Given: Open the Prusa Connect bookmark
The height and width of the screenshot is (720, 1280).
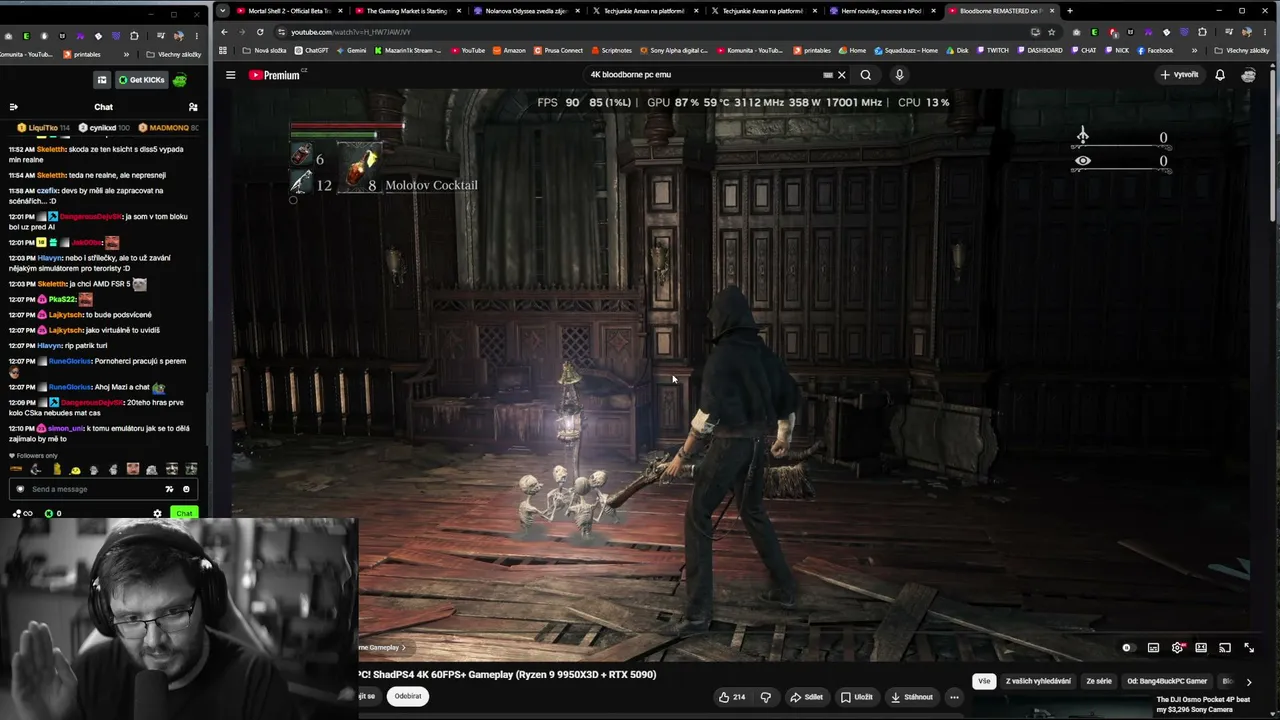Looking at the screenshot, I should 558,50.
